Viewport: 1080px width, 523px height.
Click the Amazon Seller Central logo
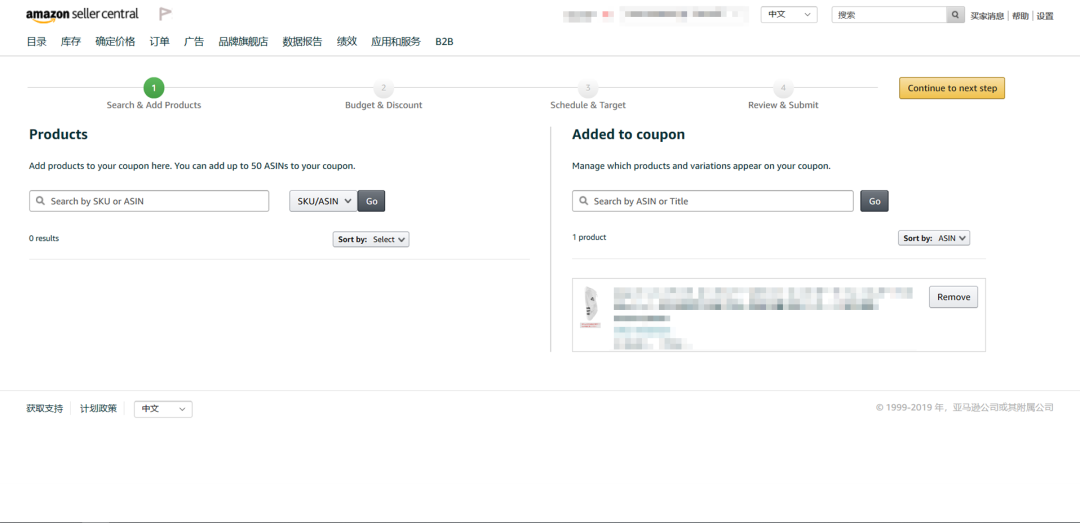[x=82, y=15]
